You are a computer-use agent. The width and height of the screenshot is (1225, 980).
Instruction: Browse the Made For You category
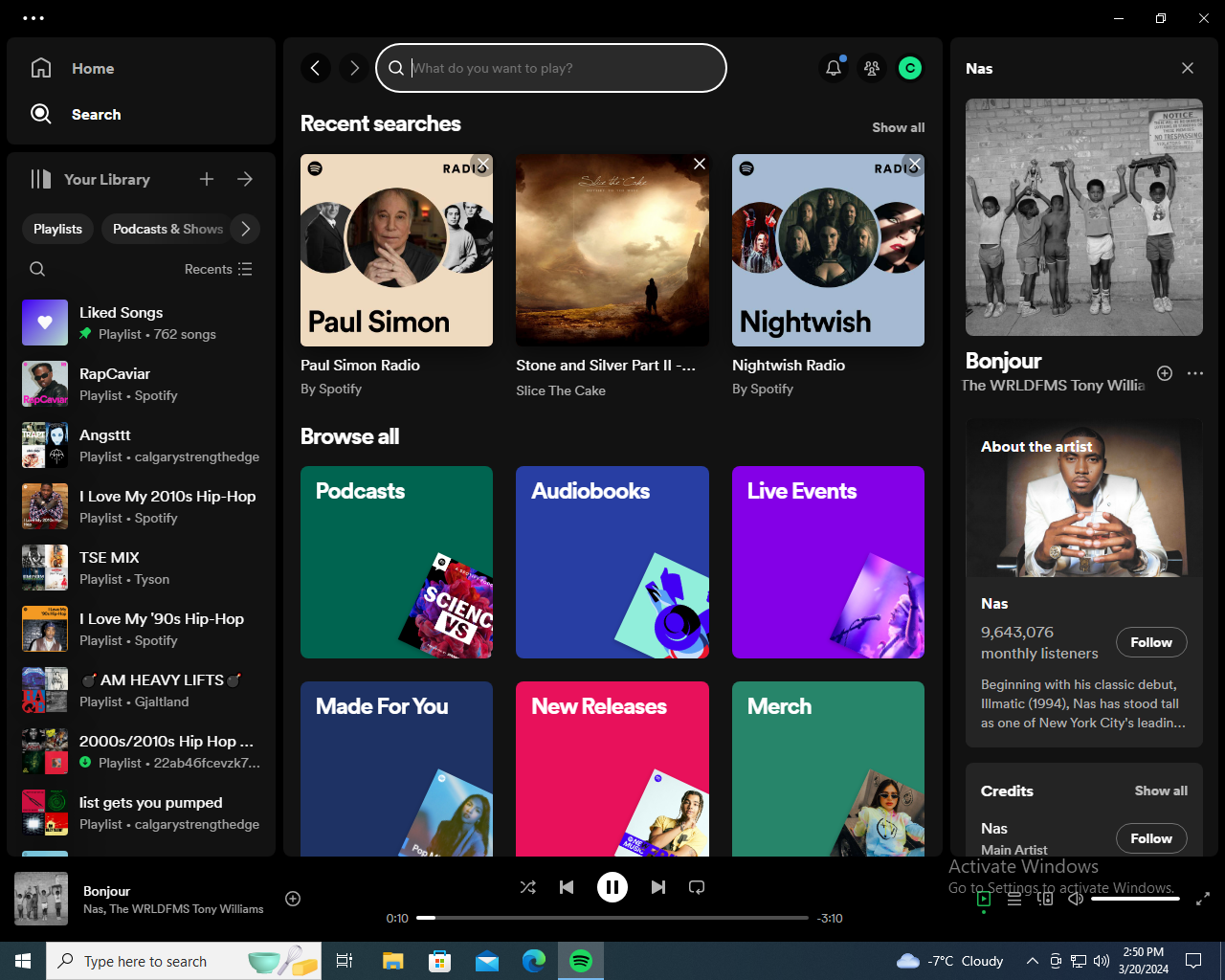point(396,768)
